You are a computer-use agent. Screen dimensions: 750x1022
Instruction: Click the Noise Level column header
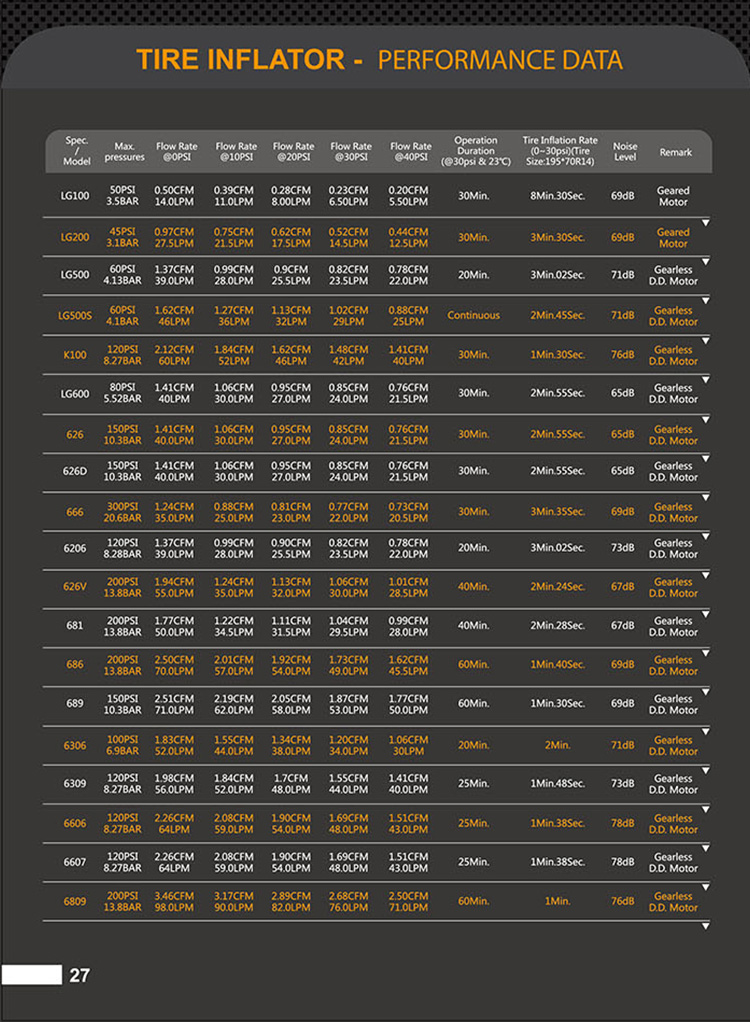(x=625, y=151)
